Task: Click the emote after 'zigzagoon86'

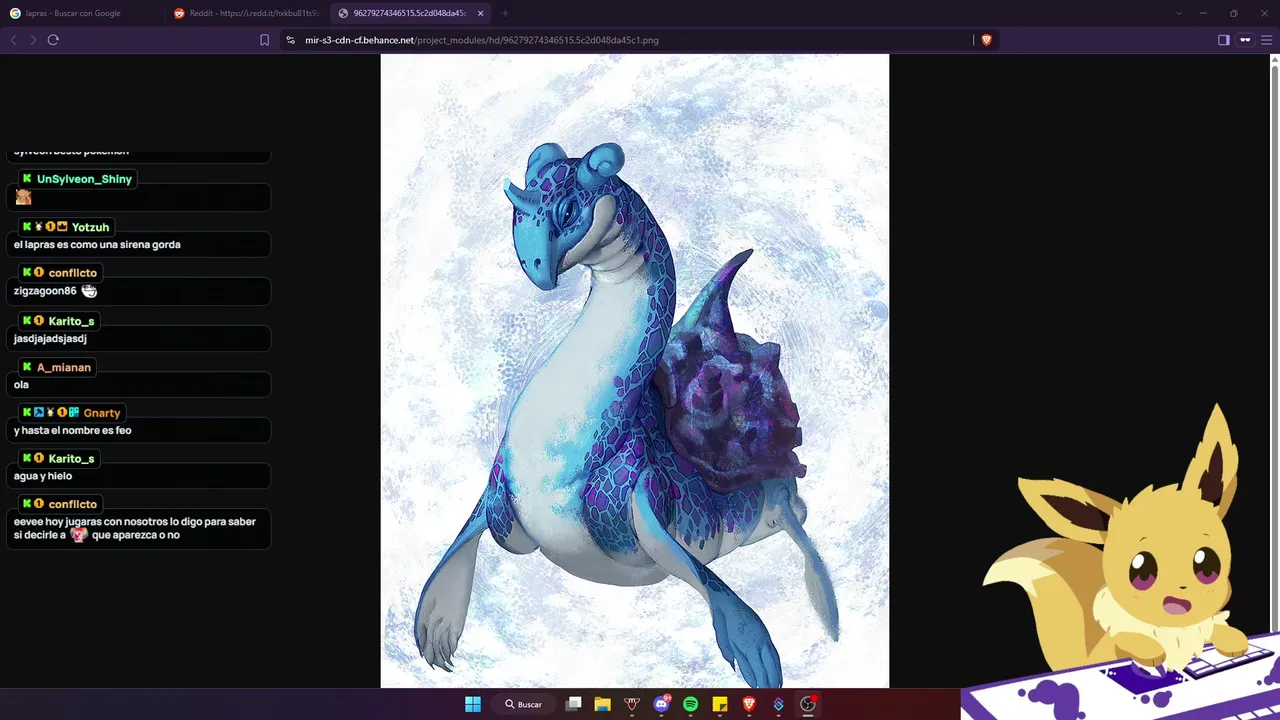Action: (x=89, y=291)
